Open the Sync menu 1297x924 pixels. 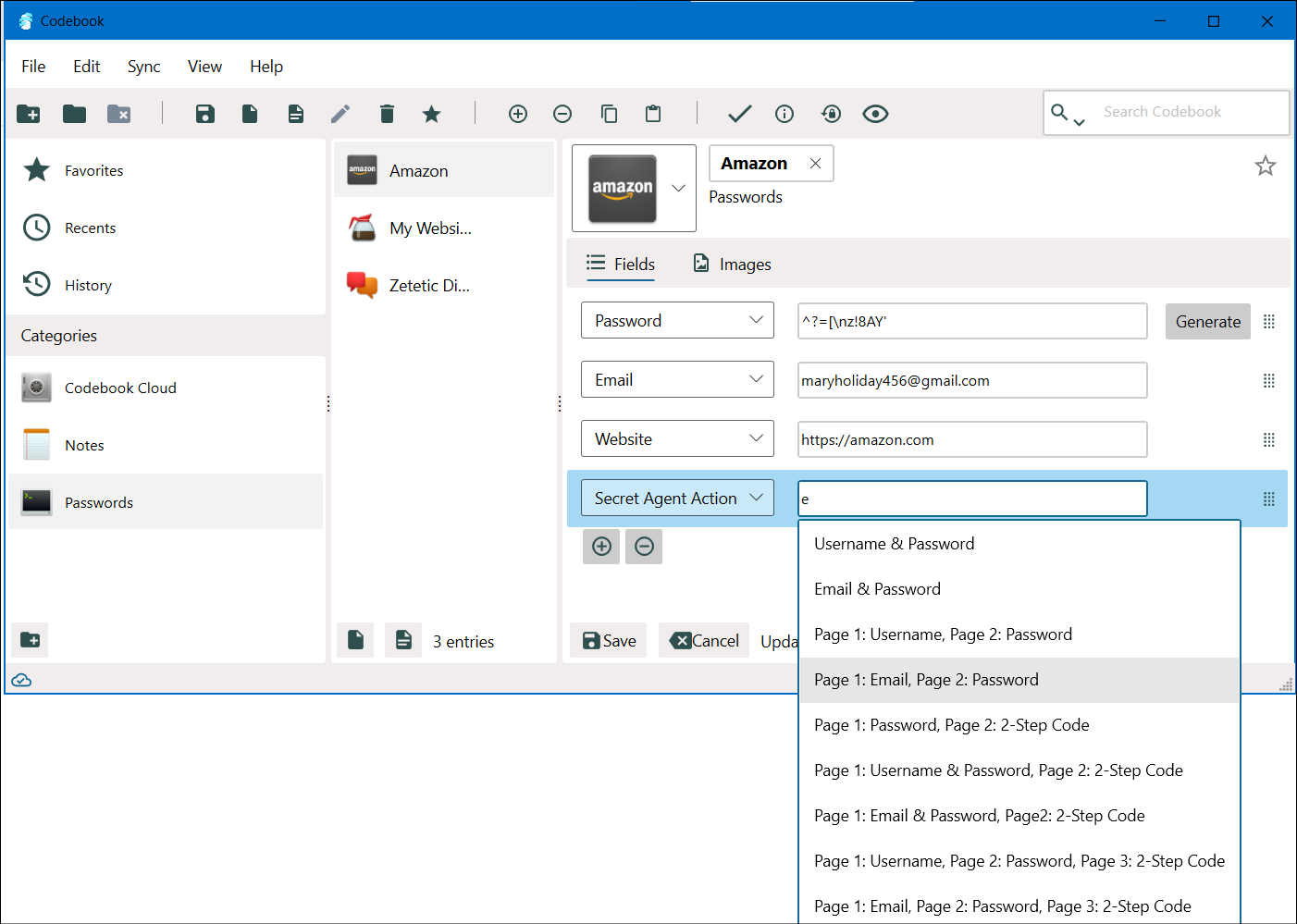click(143, 67)
